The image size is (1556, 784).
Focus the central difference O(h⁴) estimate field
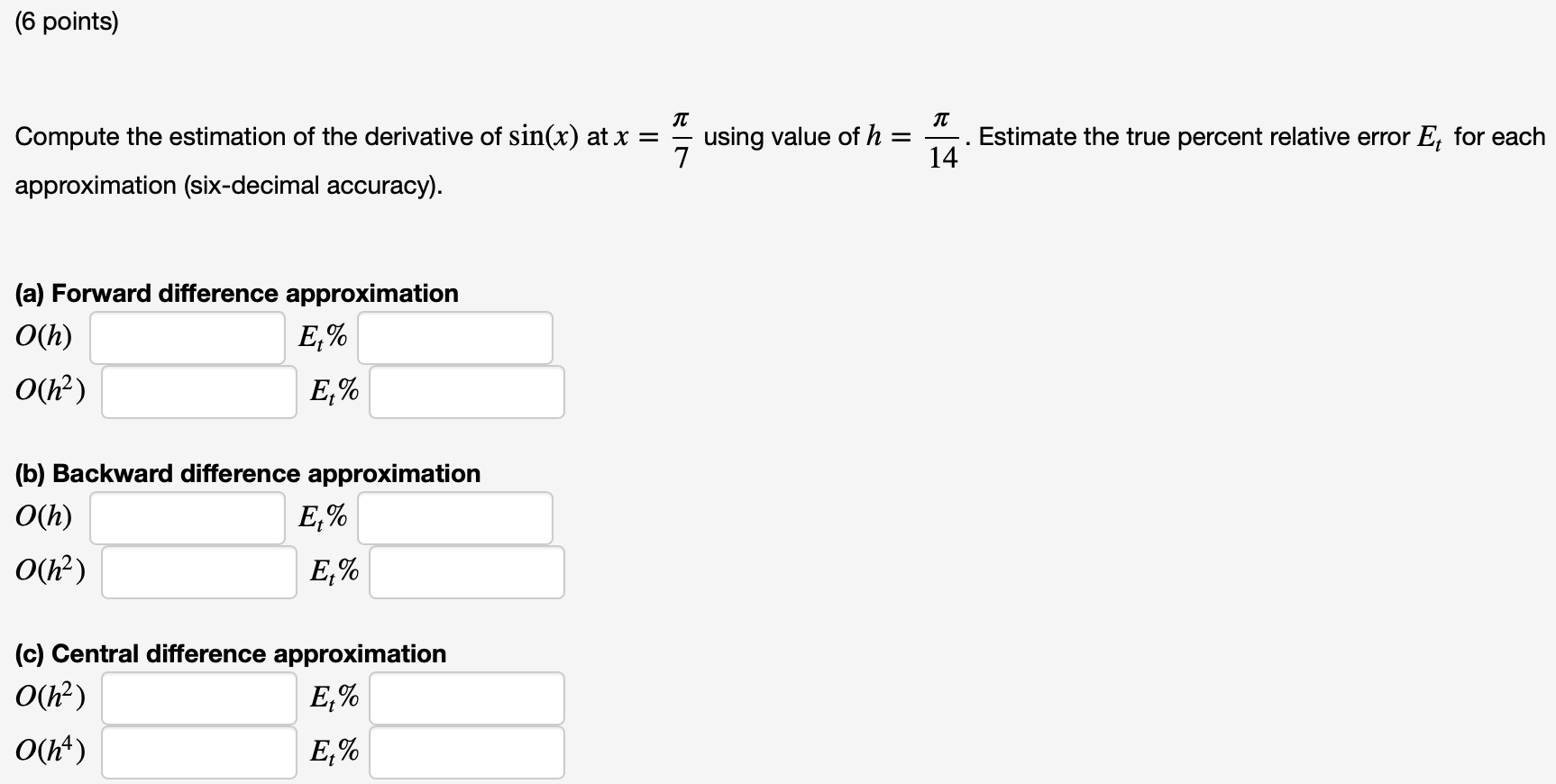(x=199, y=752)
